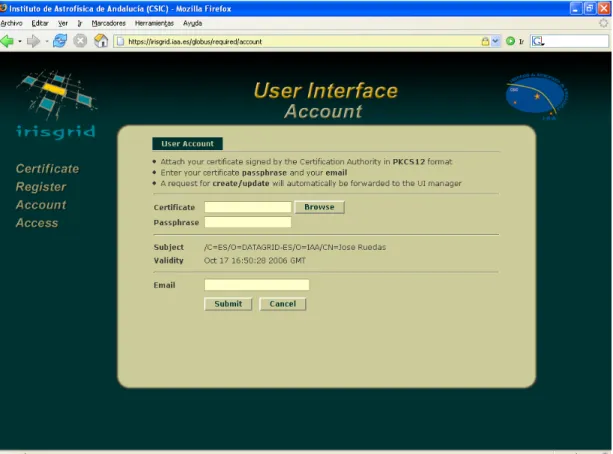This screenshot has height=454, width=613.
Task: Click the green Go button icon
Action: [x=510, y=41]
